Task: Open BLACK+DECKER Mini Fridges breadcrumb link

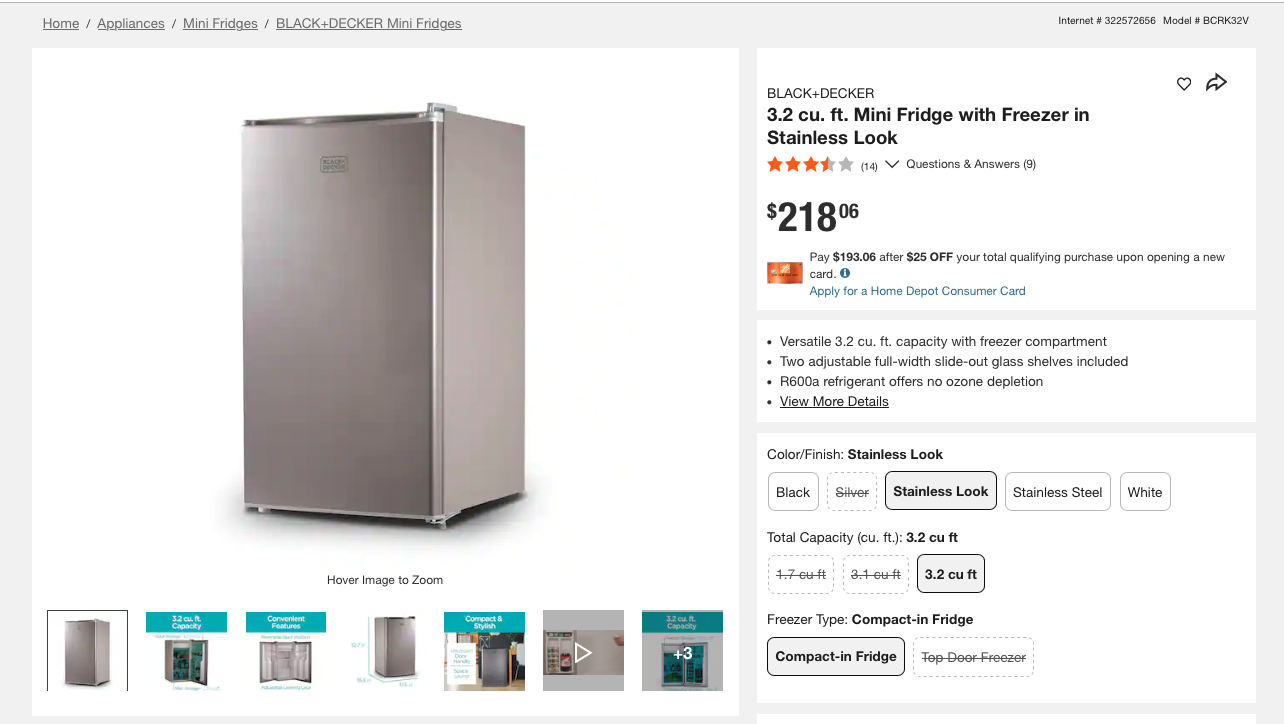Action: (x=368, y=23)
